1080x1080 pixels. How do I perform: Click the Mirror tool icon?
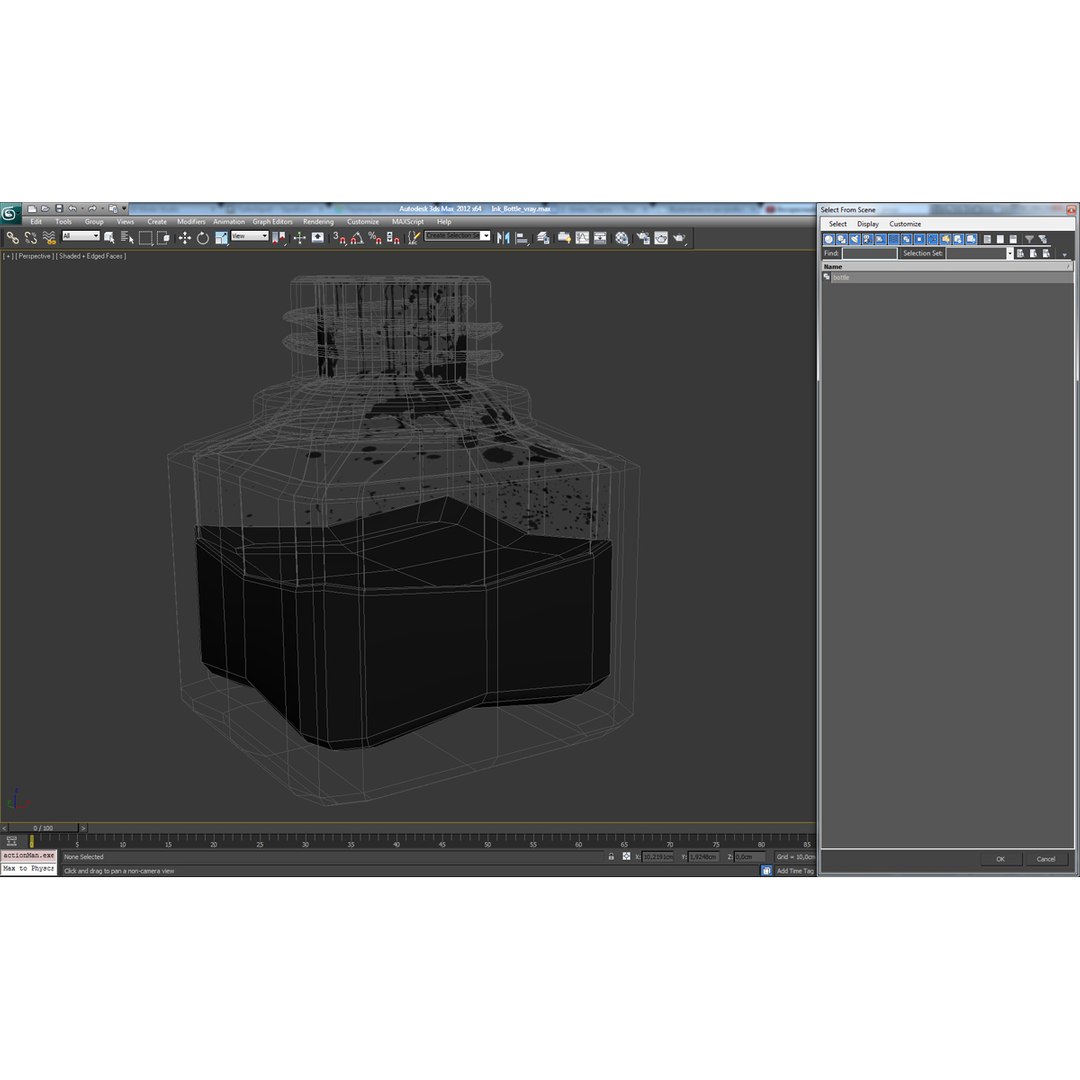tap(503, 238)
